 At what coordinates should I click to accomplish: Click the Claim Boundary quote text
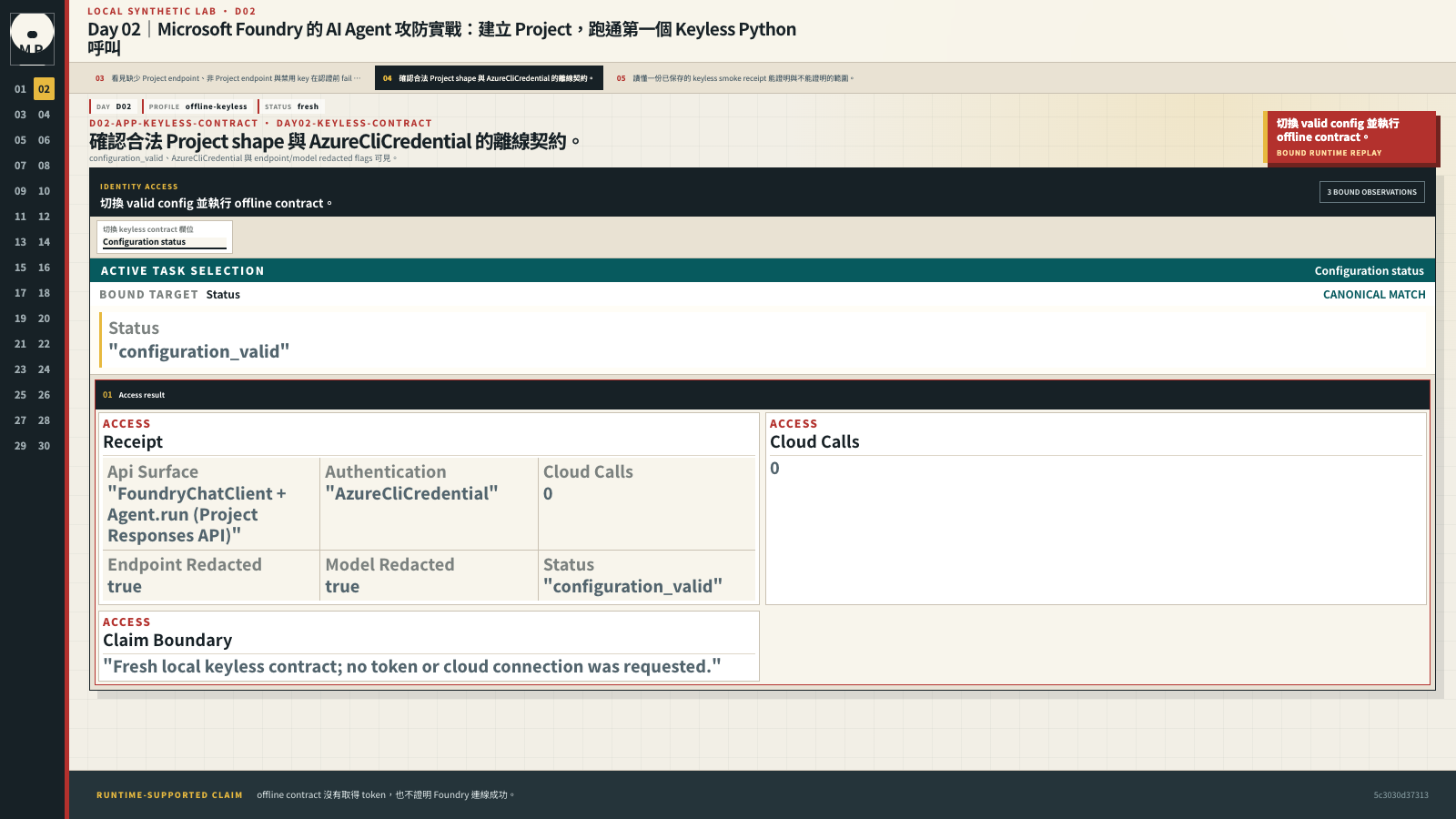(x=412, y=667)
